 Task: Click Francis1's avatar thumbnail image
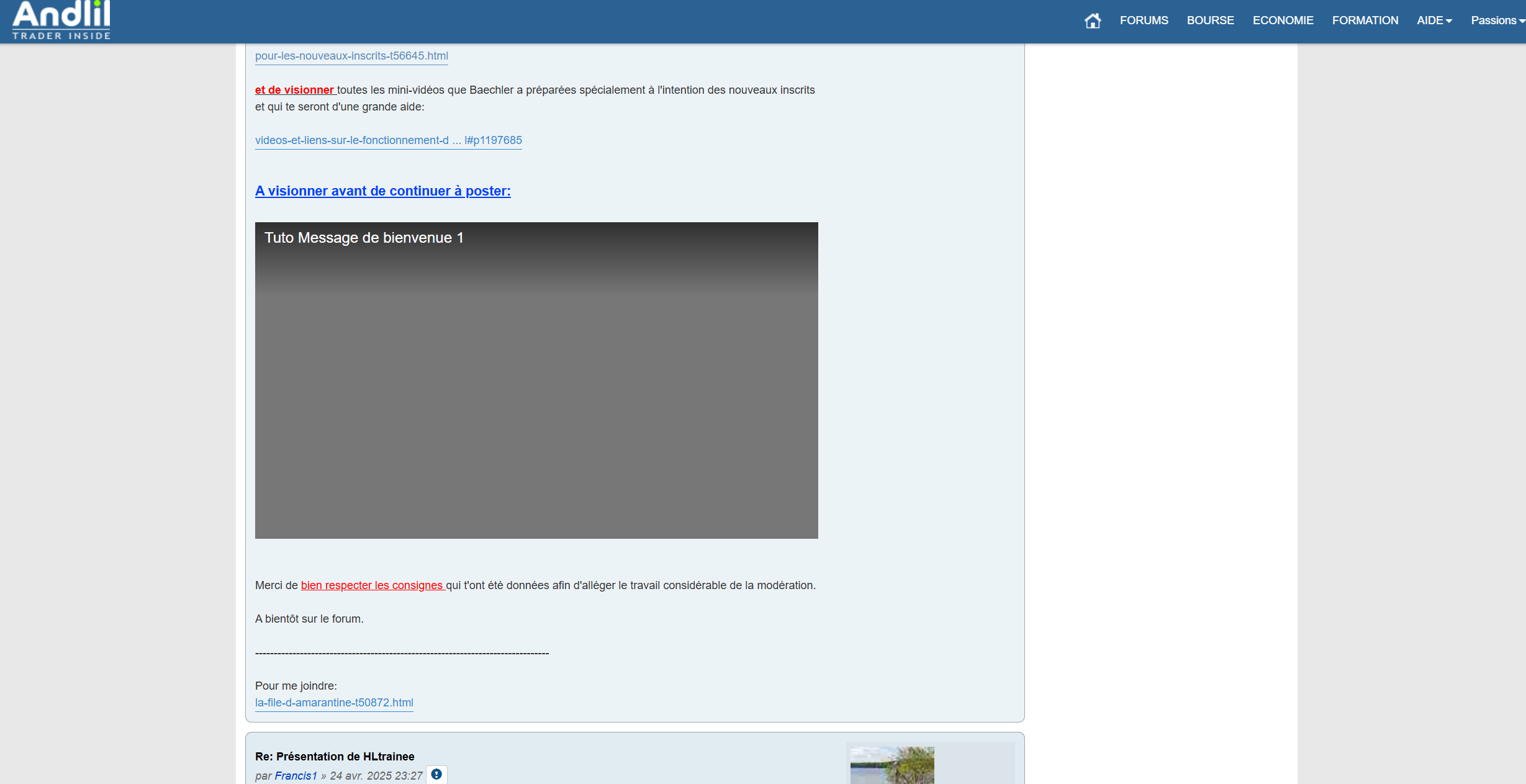tap(892, 766)
